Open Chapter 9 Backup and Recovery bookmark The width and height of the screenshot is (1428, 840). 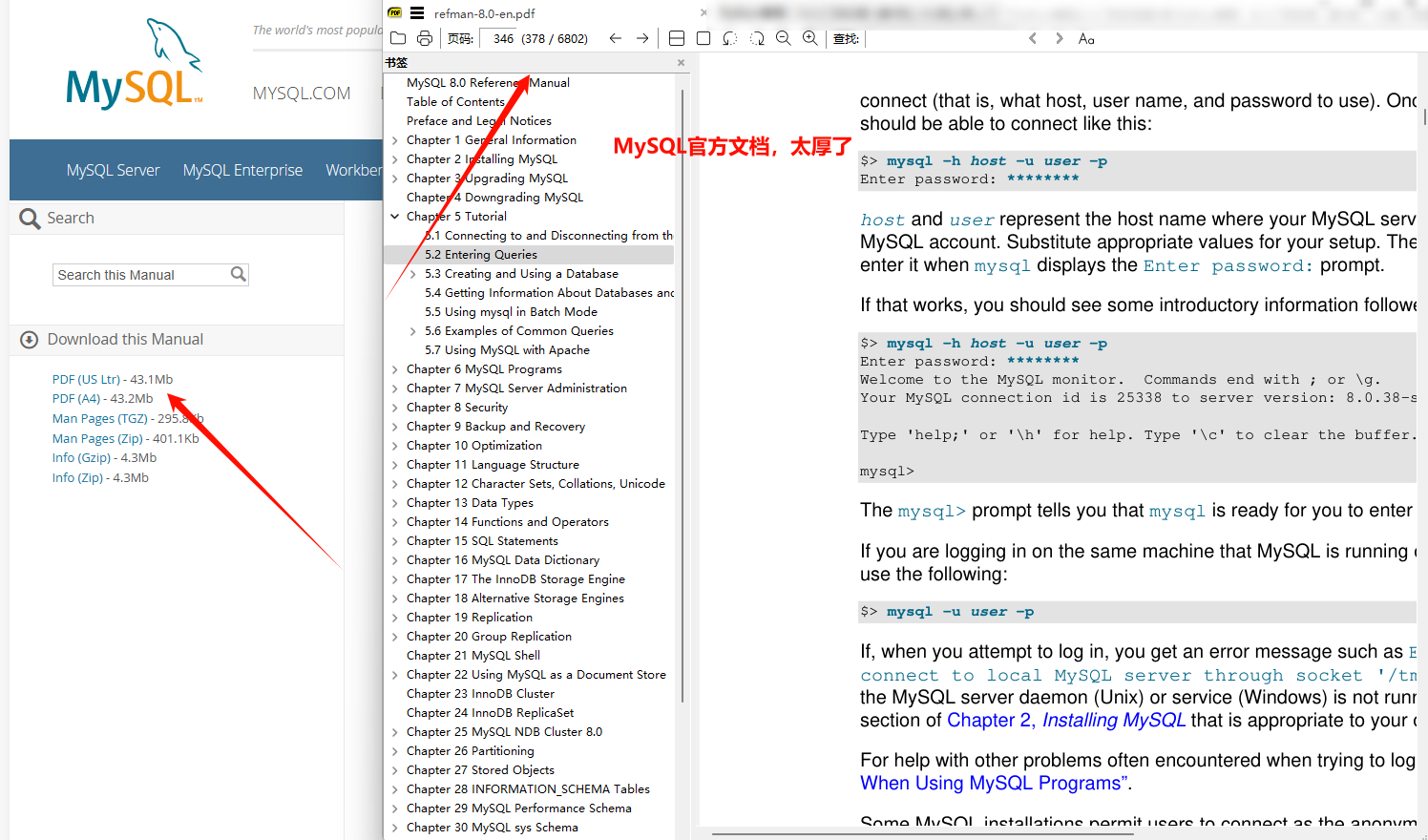click(495, 427)
